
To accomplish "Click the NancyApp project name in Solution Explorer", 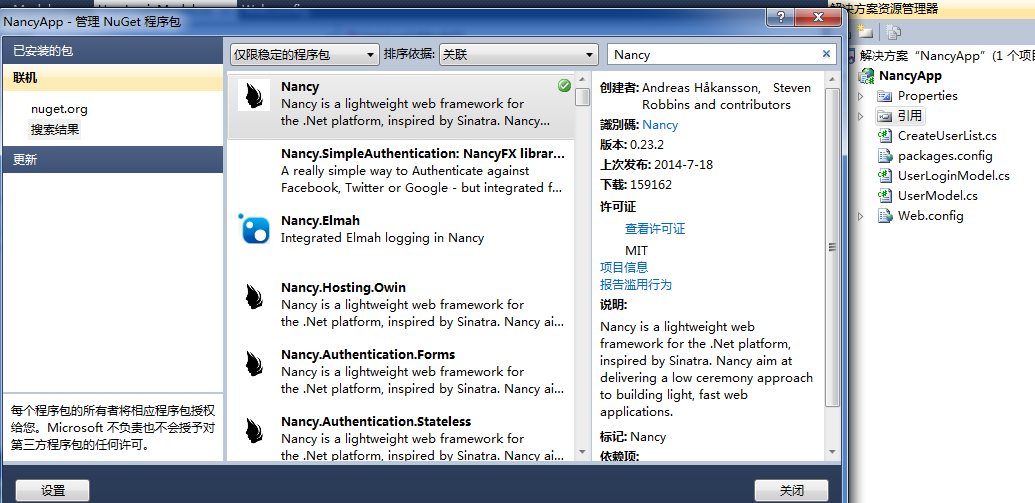I will (x=910, y=76).
